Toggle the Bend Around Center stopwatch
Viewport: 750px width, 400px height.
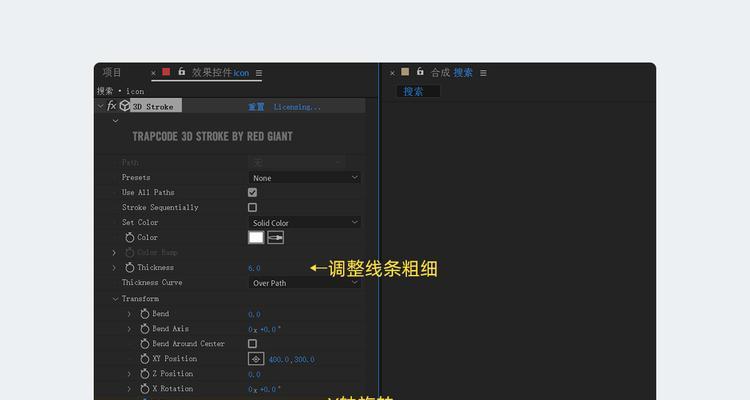[x=145, y=344]
